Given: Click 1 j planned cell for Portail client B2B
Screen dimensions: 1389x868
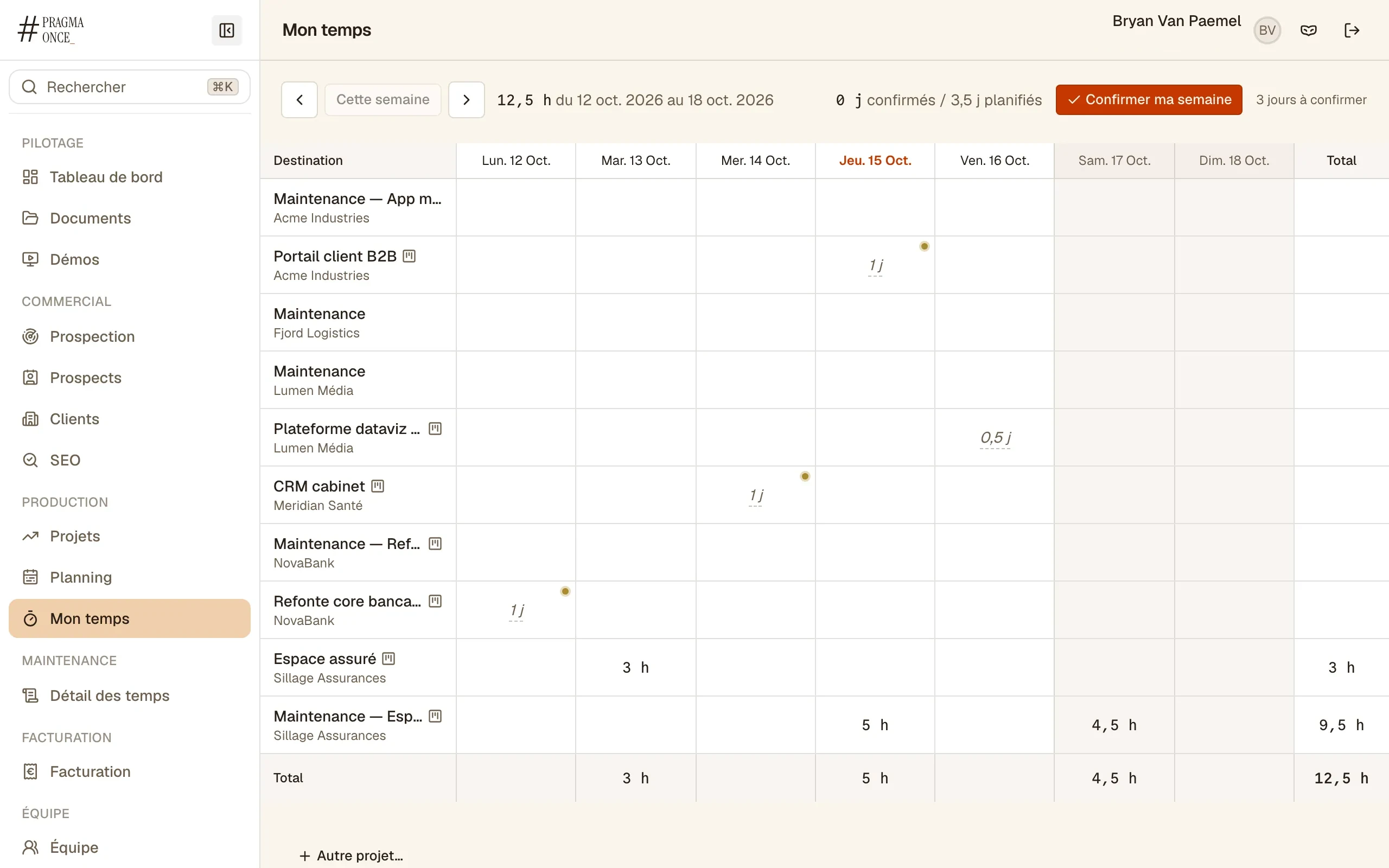Looking at the screenshot, I should tap(875, 265).
